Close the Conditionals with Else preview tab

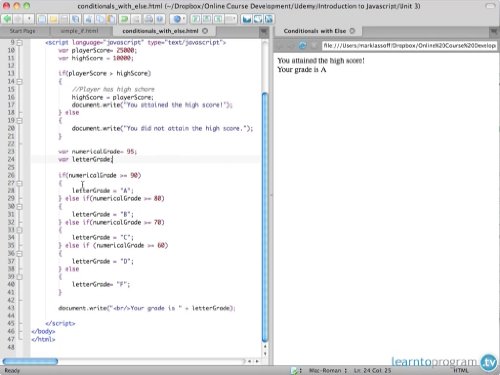point(352,31)
